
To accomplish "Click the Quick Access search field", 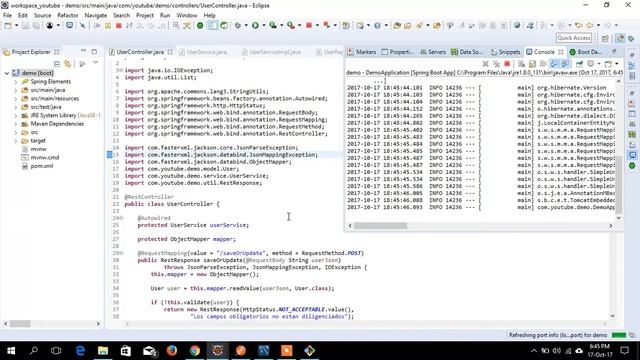I will click(573, 38).
